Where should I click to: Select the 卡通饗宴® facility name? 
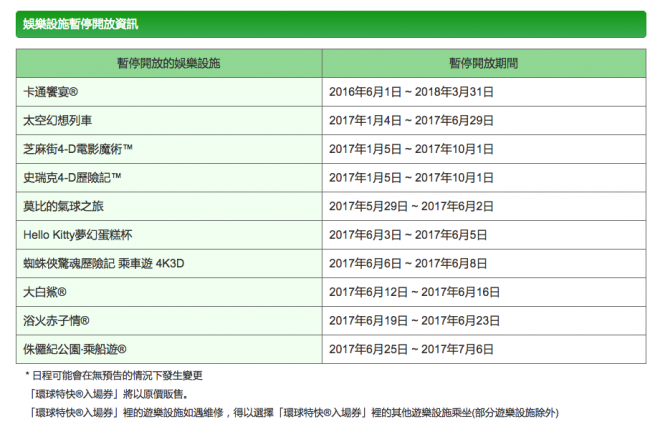coord(58,91)
